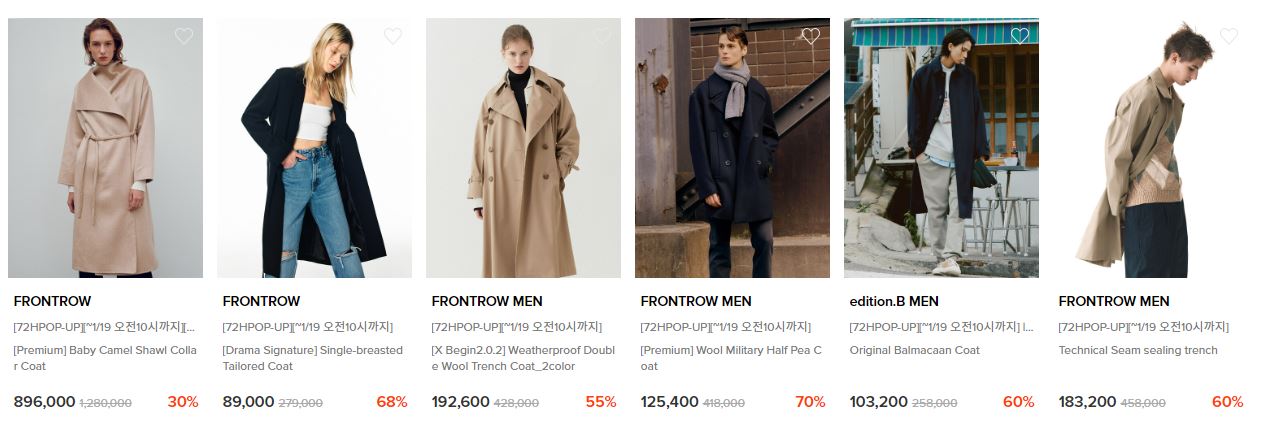
Task: Open '[Premium] Baby Camel Shawl Collar Coat' title
Action: [105, 358]
